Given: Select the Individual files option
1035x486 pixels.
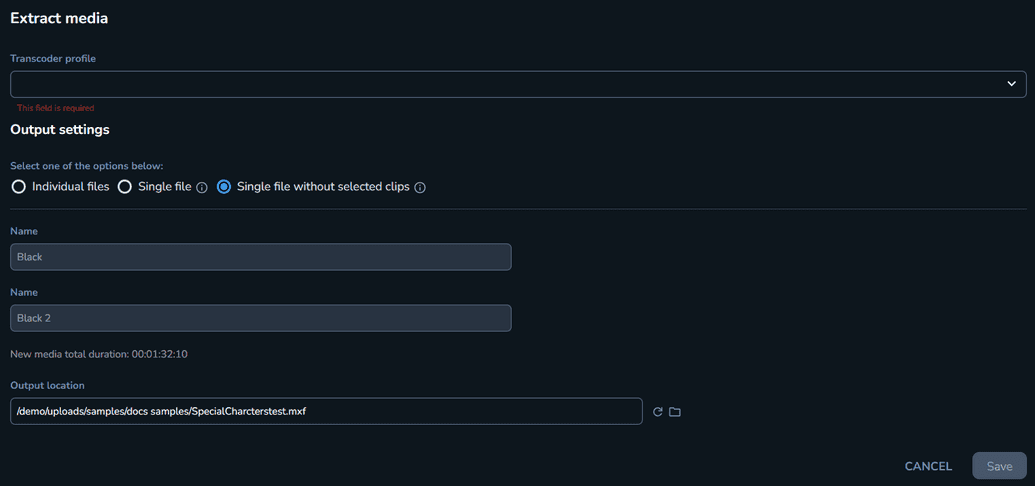Looking at the screenshot, I should 18,187.
